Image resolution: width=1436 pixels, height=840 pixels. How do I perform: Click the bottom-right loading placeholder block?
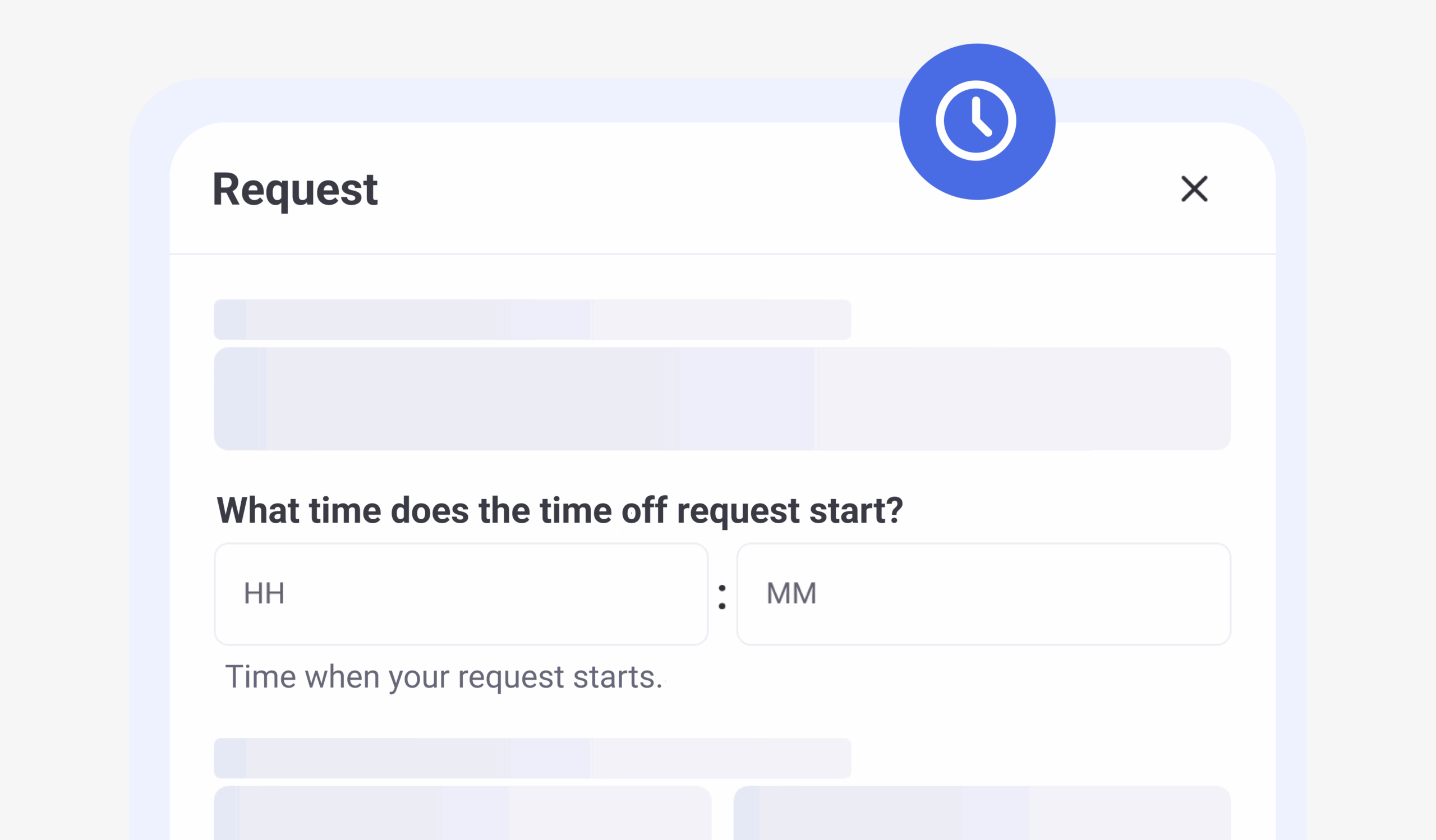(x=982, y=813)
